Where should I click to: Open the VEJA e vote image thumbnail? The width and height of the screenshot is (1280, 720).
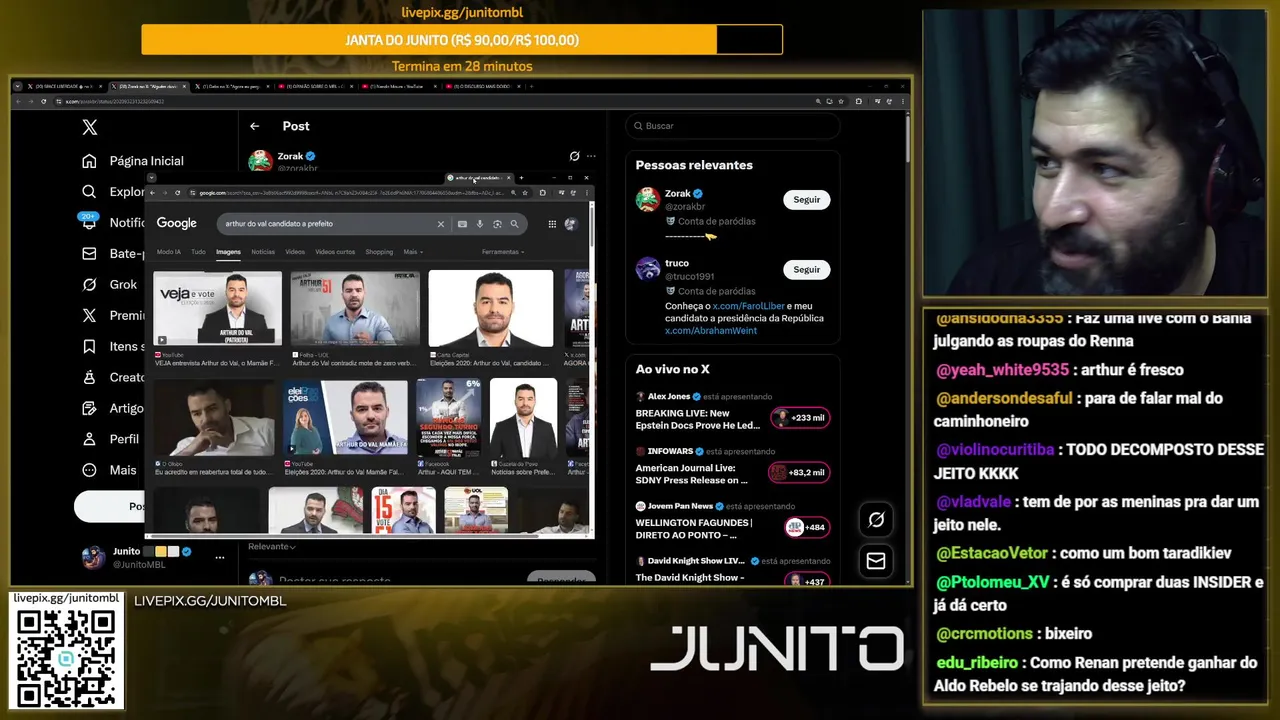(x=217, y=308)
